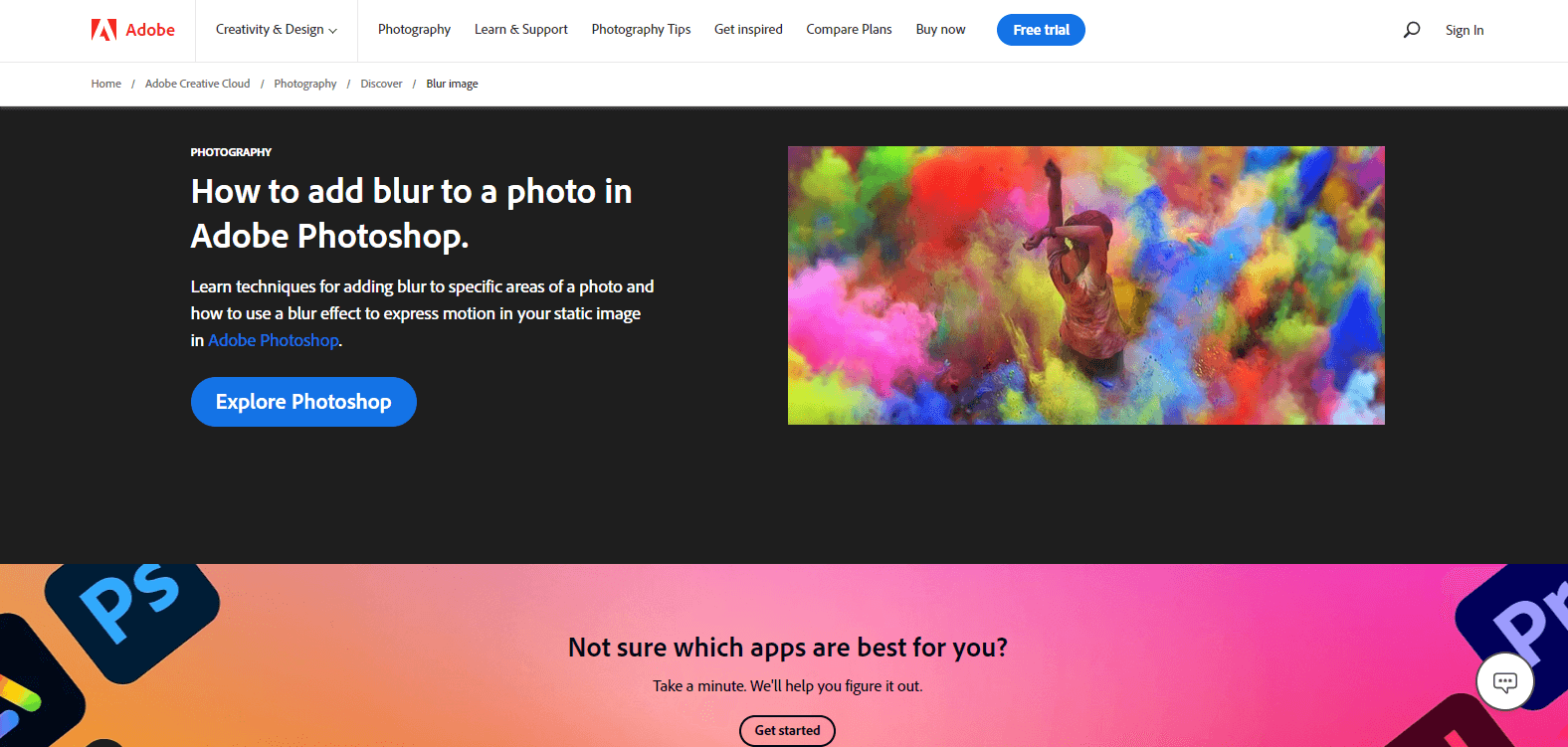The height and width of the screenshot is (747, 1568).
Task: Open Adobe Creative Cloud breadcrumb
Action: (x=198, y=84)
